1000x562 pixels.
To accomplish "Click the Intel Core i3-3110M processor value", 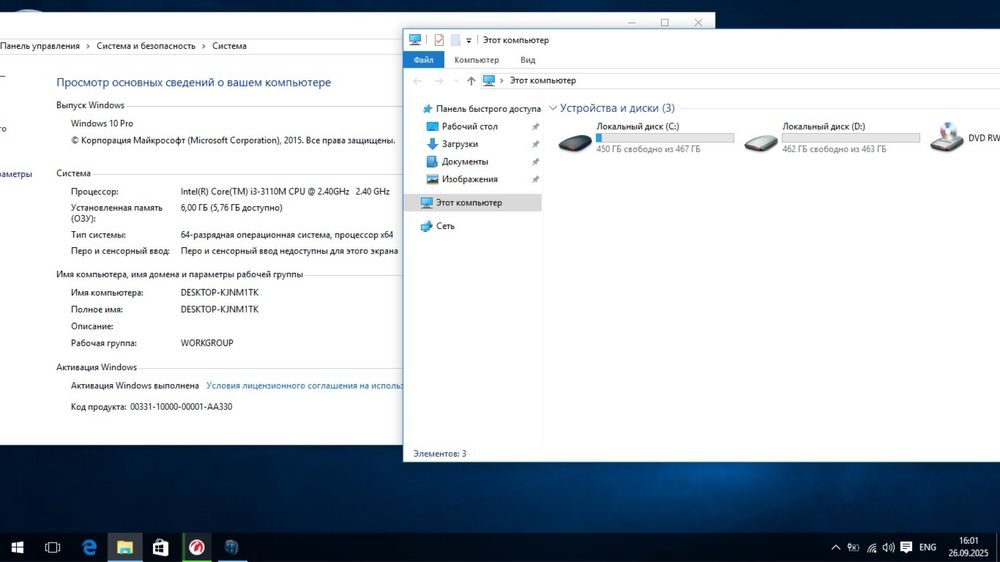I will pos(285,191).
